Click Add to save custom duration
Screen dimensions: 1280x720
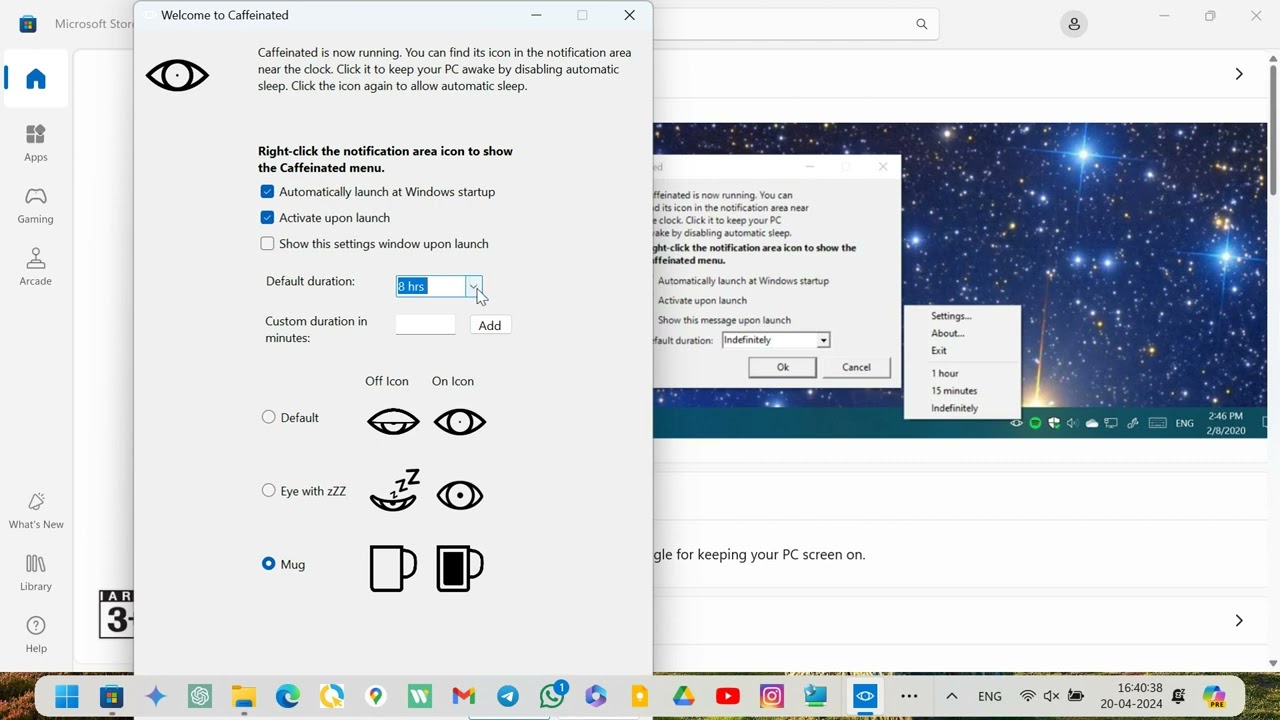490,325
